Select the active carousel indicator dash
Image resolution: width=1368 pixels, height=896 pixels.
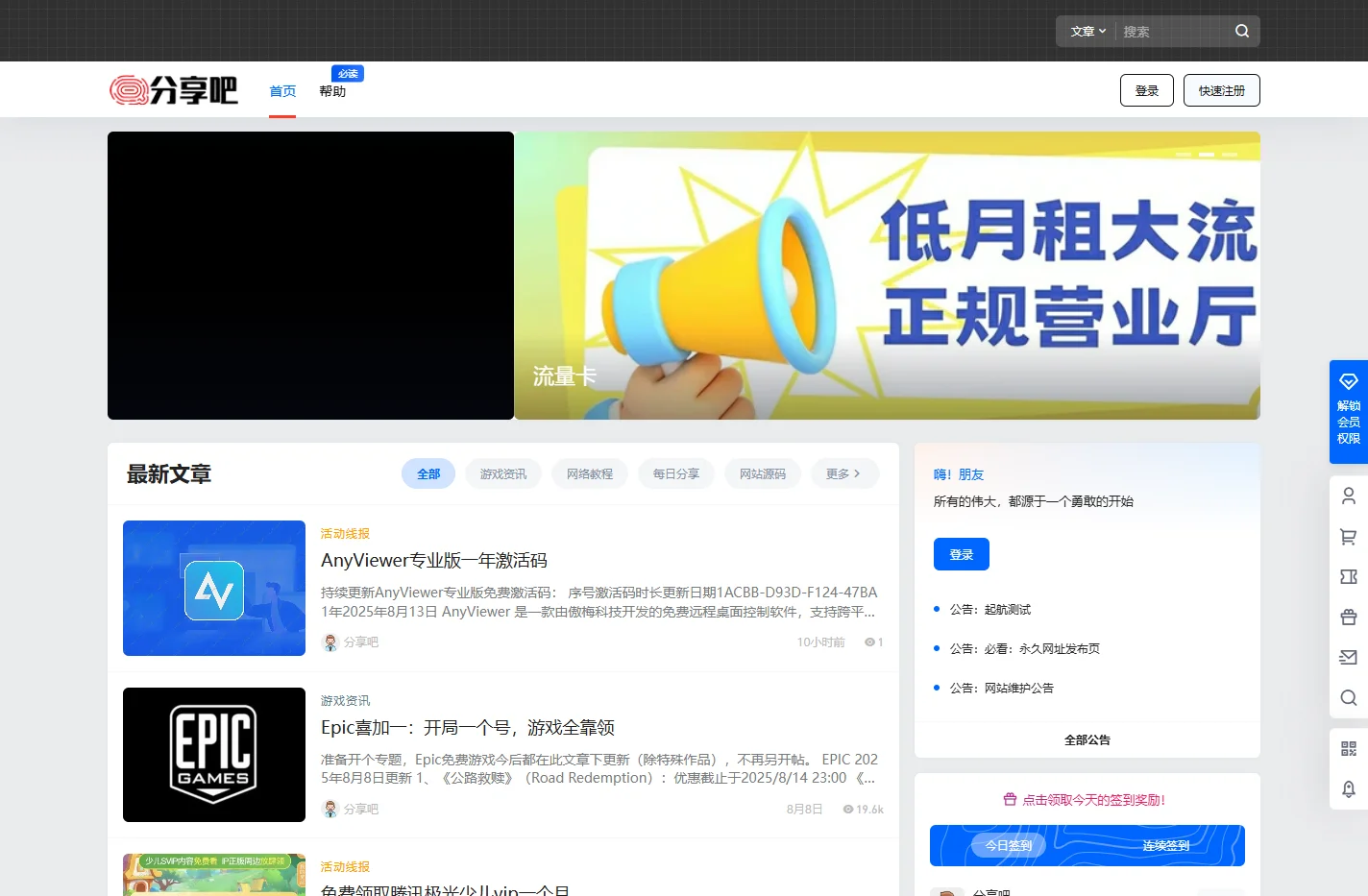coord(1207,155)
